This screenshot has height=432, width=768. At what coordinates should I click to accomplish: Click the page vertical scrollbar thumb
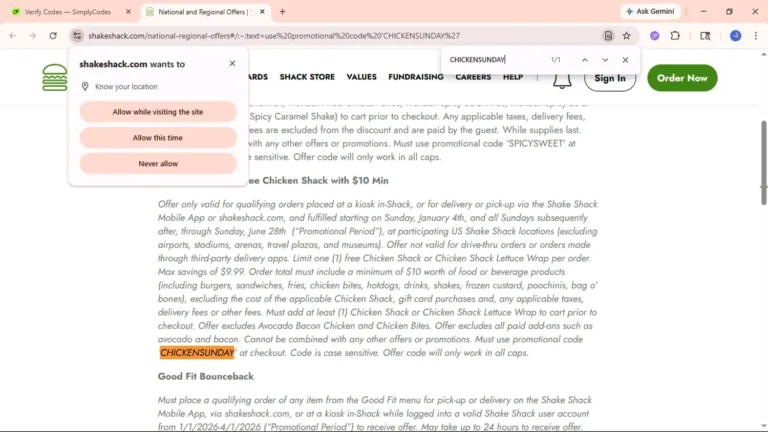pyautogui.click(x=763, y=163)
